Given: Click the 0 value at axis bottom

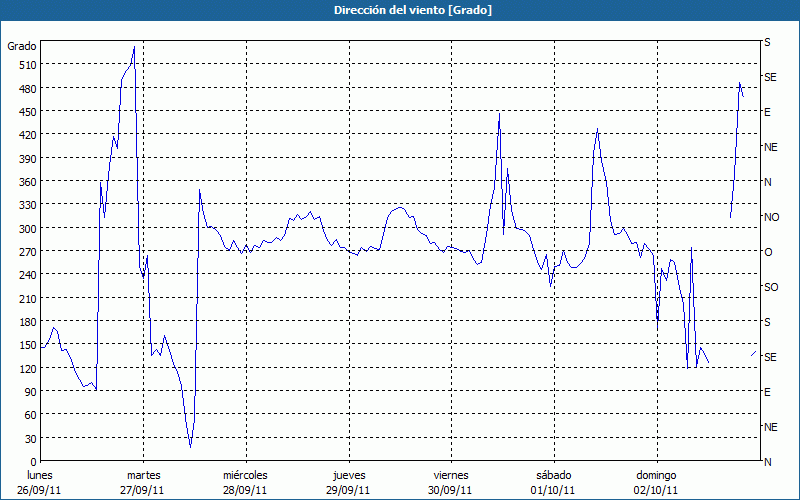Looking at the screenshot, I should (31, 461).
